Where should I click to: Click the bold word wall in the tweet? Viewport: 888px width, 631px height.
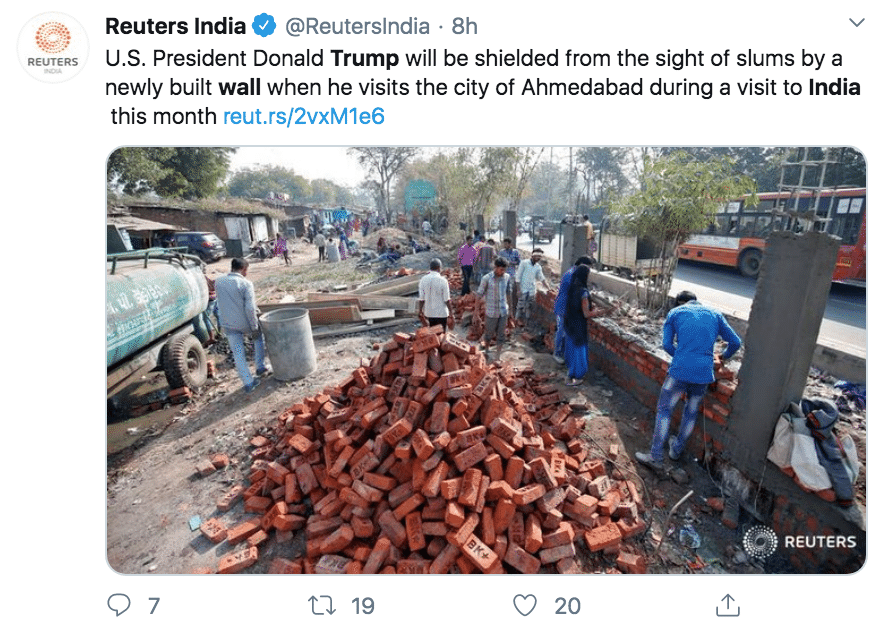pyautogui.click(x=239, y=87)
